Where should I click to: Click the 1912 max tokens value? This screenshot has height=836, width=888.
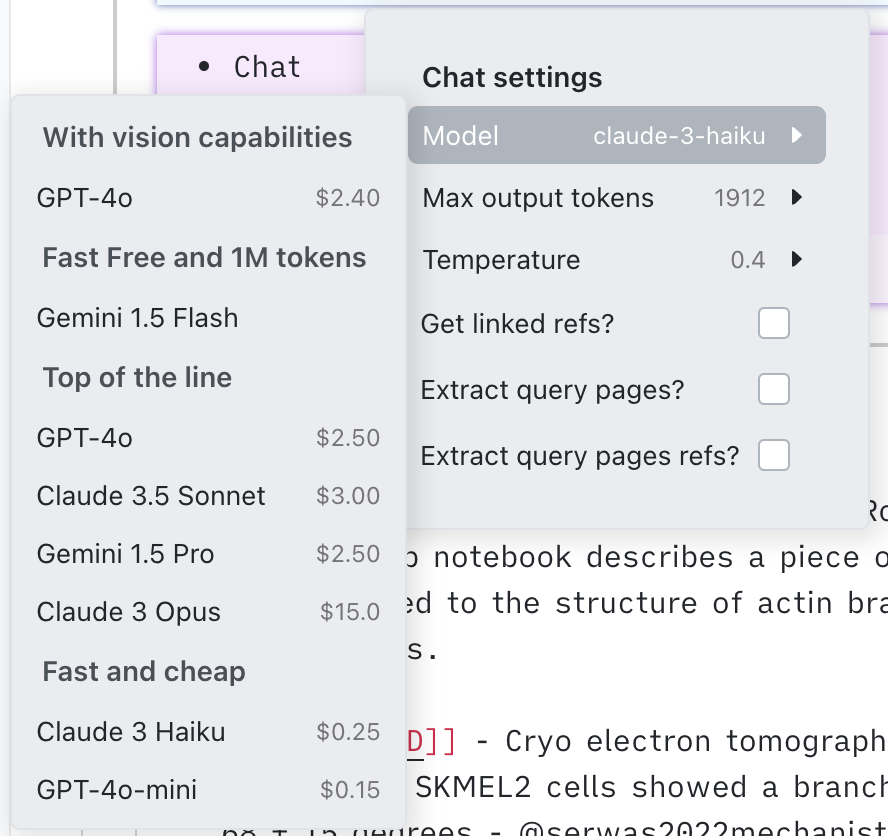coord(739,198)
